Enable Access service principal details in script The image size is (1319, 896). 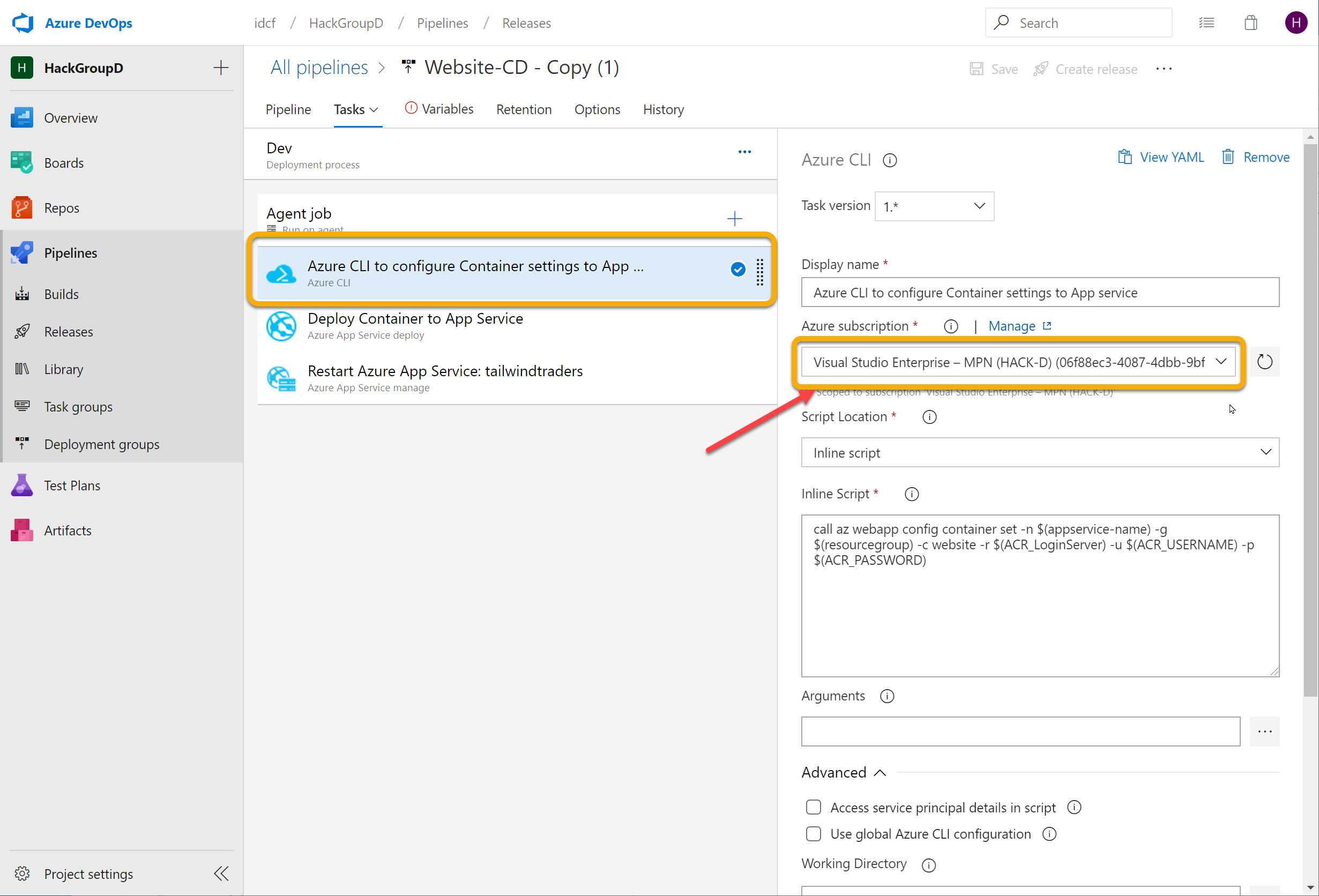813,807
